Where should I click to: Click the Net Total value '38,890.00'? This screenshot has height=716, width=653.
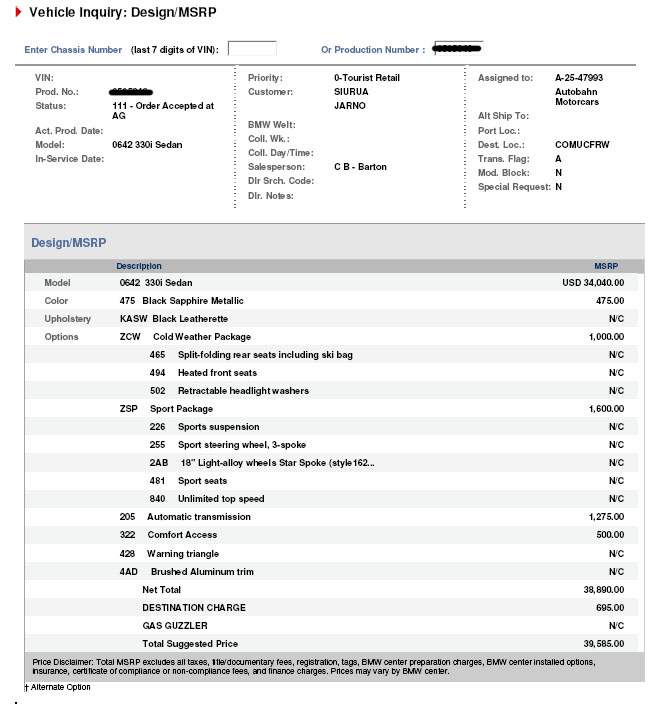coord(603,590)
